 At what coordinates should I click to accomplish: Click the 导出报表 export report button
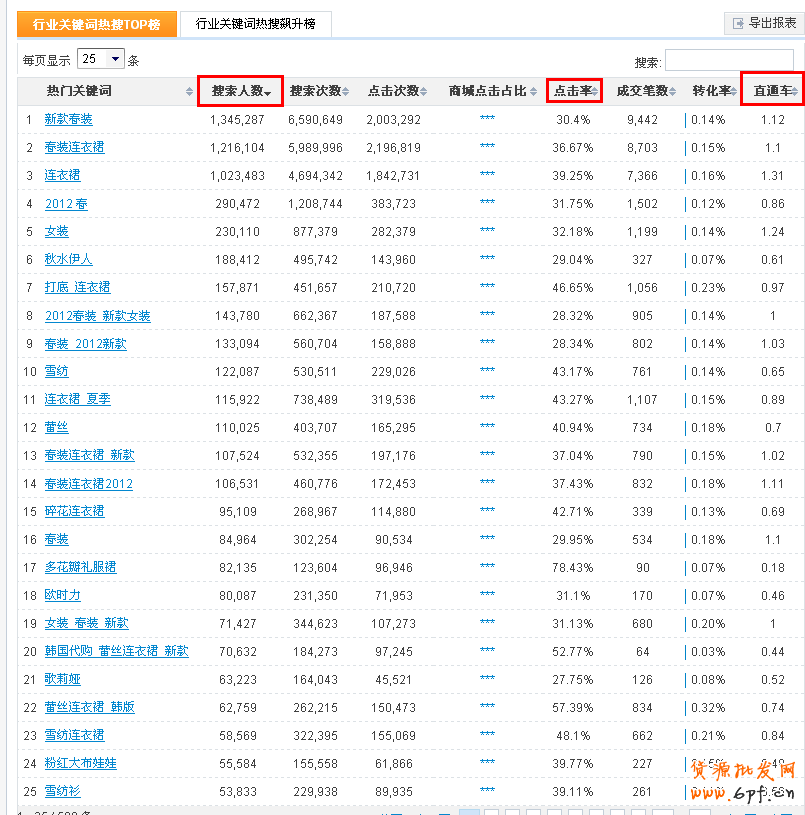tap(763, 23)
